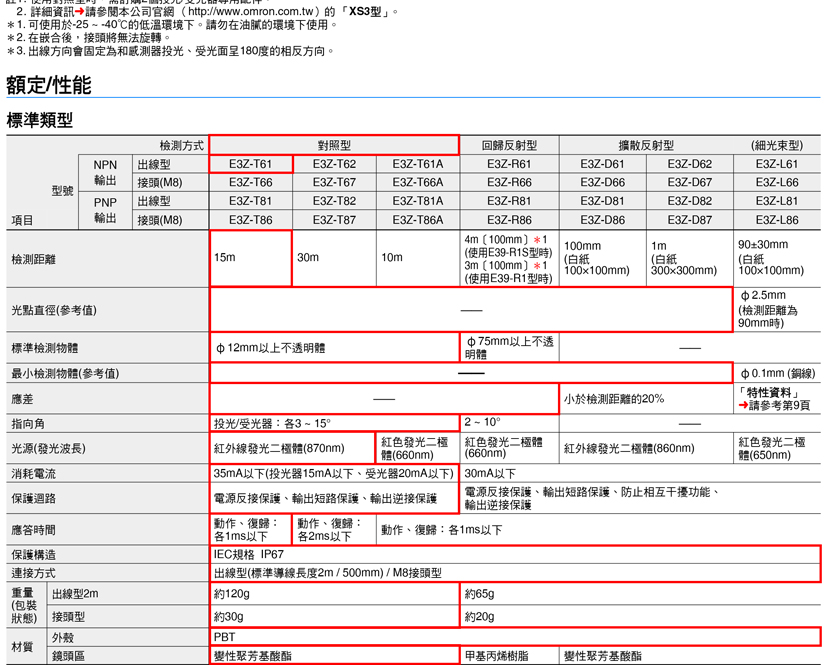830x665 pixels.
Task: Click the '指向角' row label
Action: click(x=28, y=424)
